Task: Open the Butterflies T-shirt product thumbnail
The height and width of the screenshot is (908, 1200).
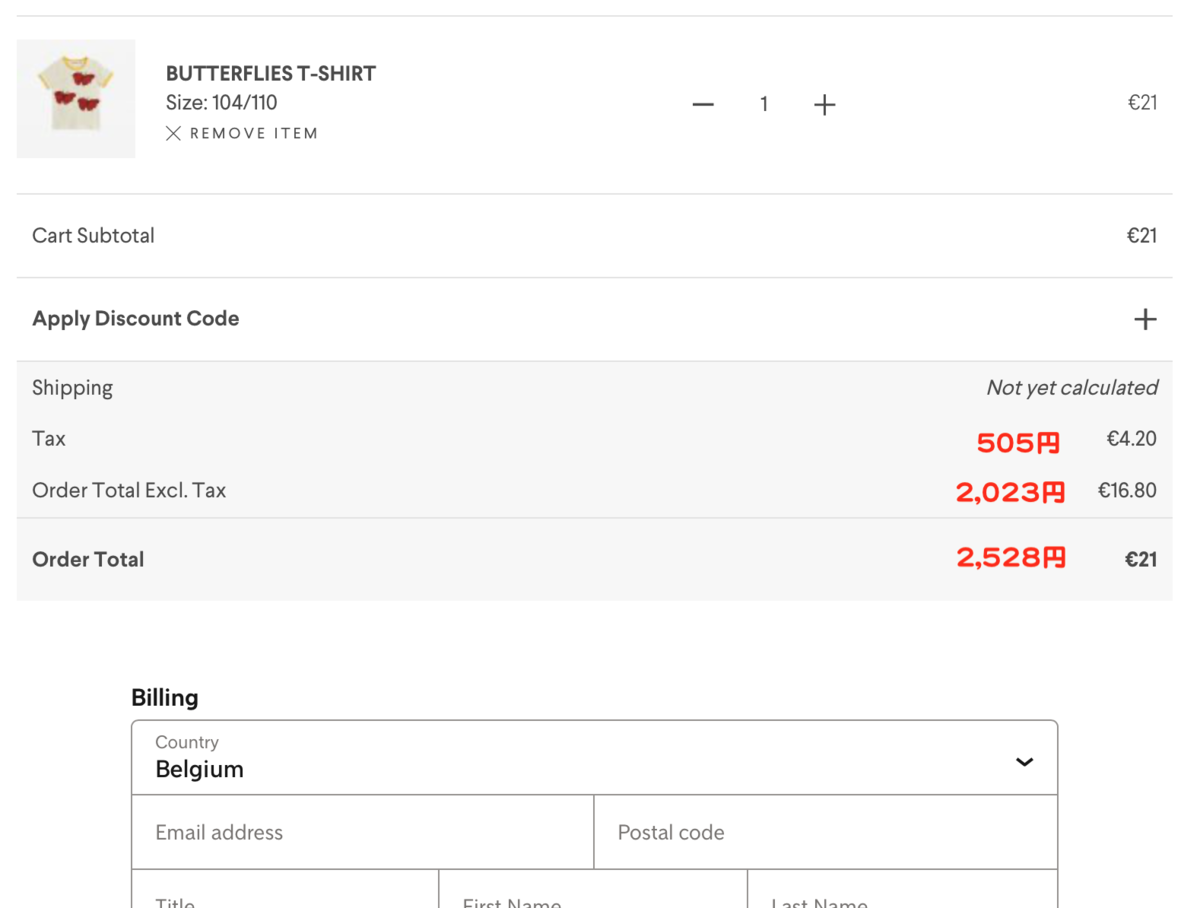Action: point(76,99)
